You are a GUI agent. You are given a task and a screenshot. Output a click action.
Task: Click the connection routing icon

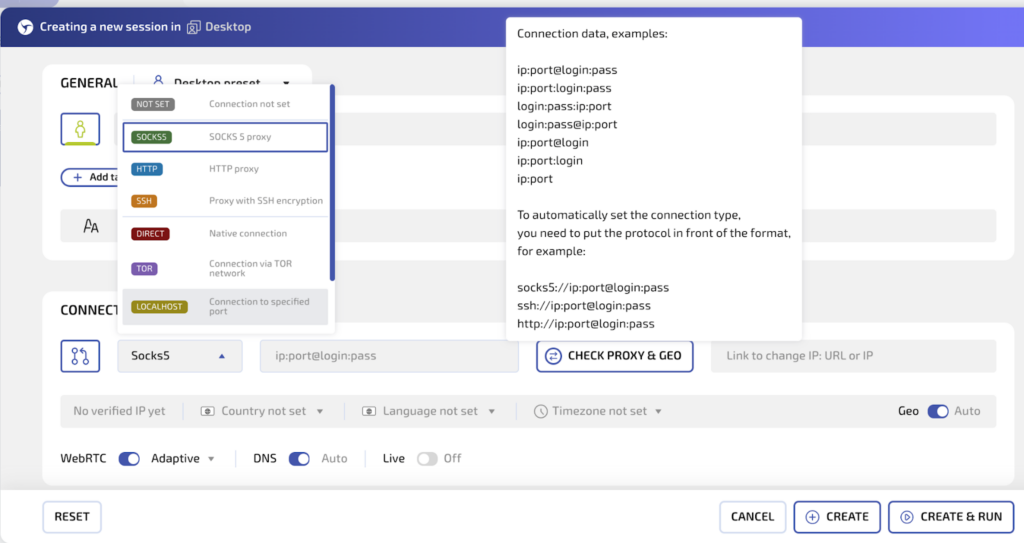[x=80, y=356]
